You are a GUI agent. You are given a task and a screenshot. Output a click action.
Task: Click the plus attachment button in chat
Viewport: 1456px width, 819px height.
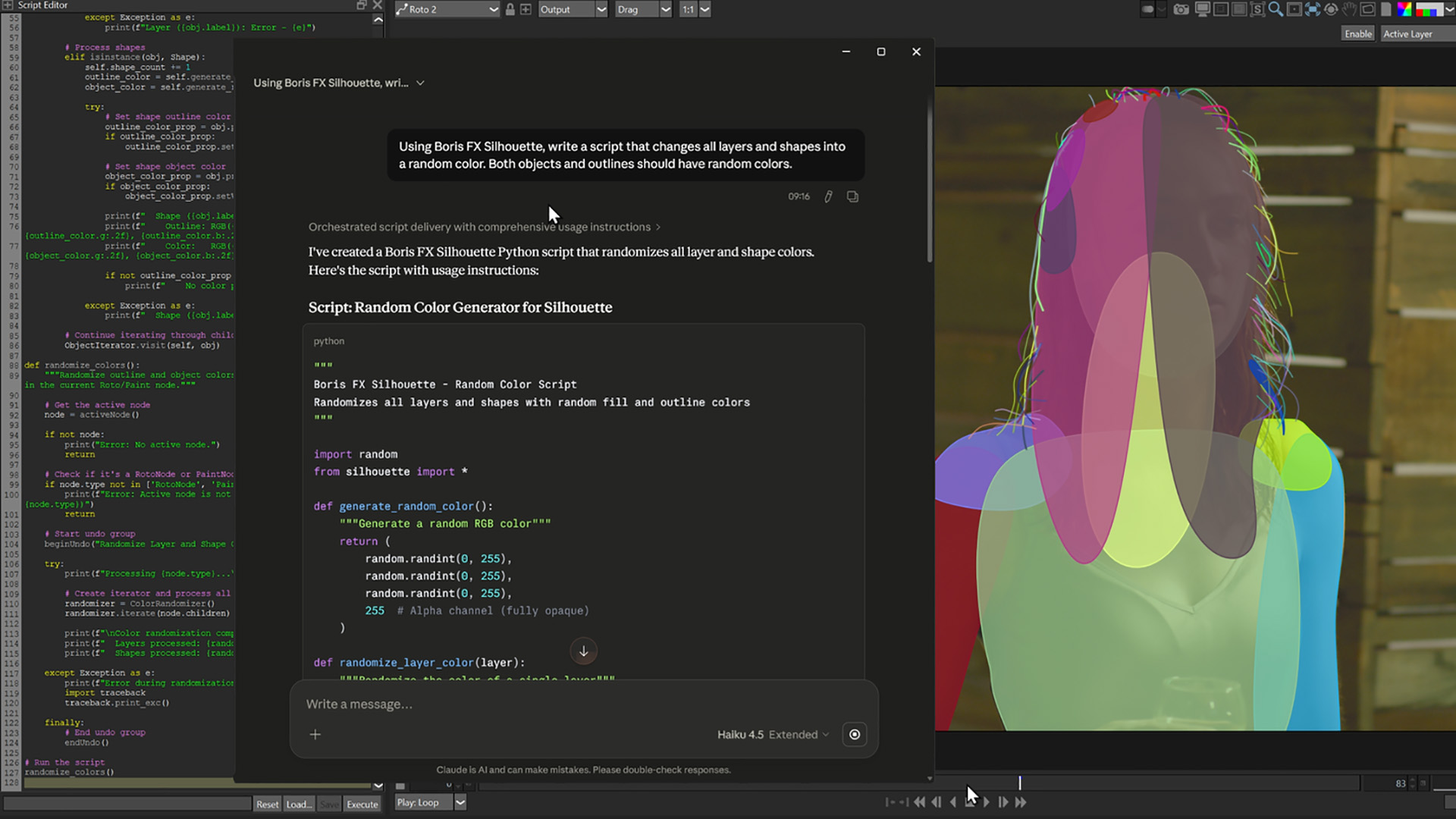click(x=315, y=734)
